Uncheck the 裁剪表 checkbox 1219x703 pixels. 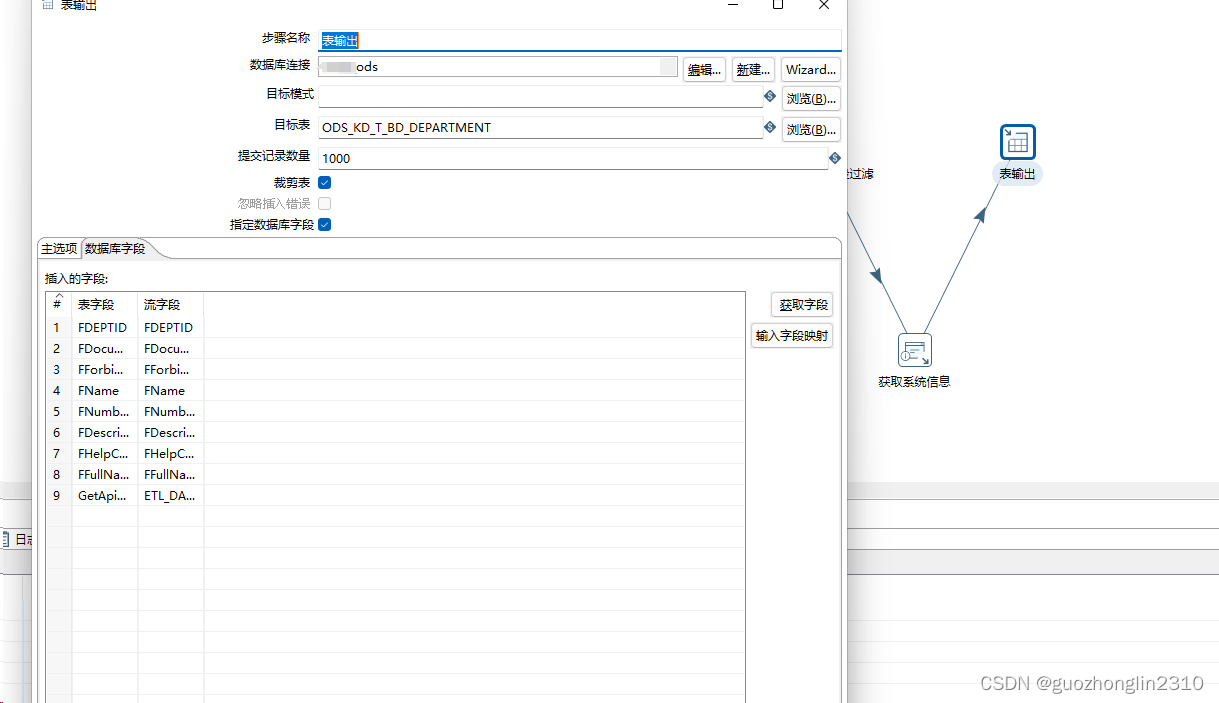coord(324,182)
